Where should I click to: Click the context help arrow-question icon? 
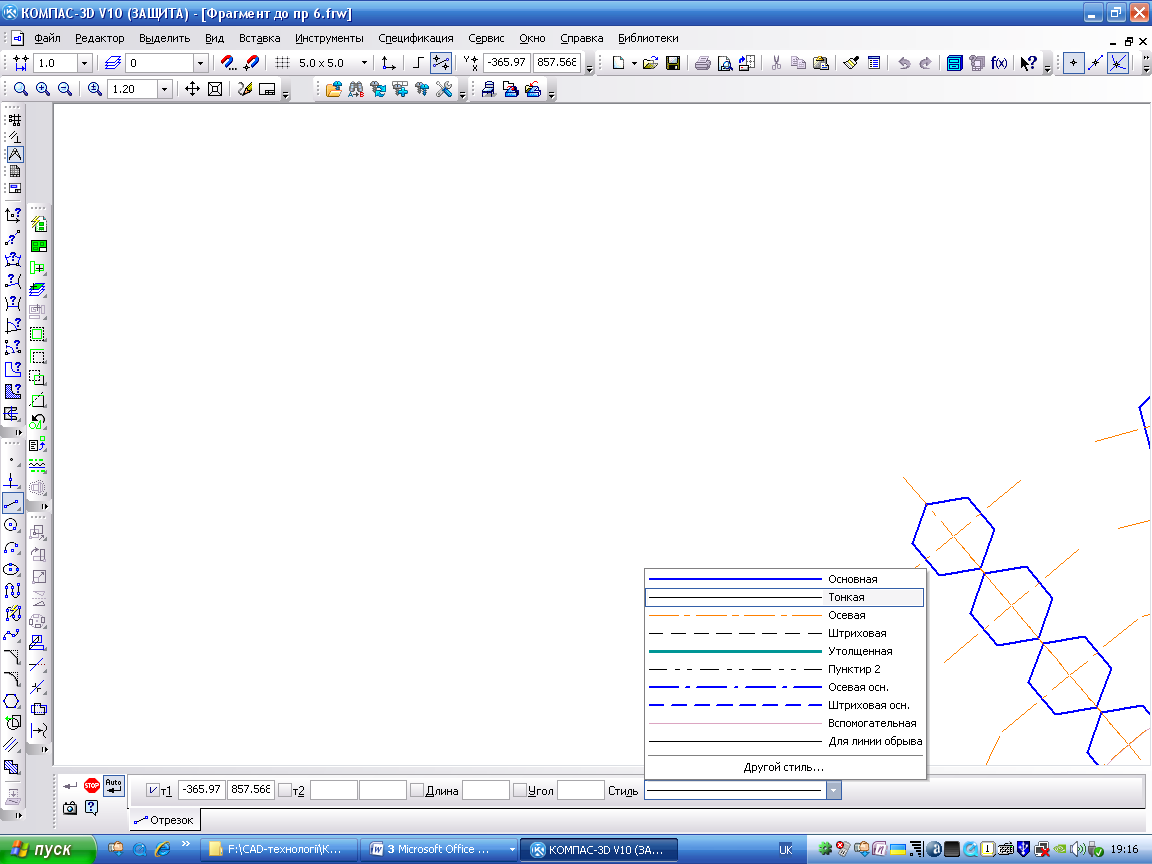(x=1028, y=63)
